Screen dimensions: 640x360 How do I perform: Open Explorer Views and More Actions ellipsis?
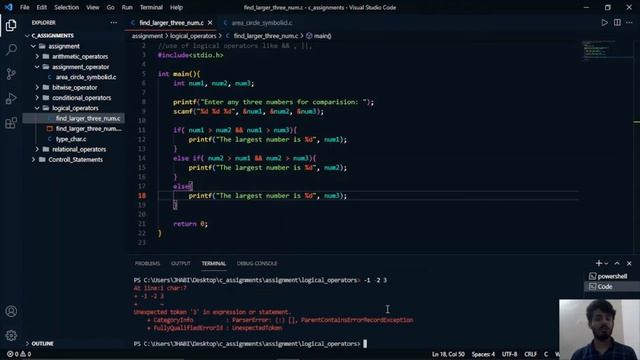pos(113,23)
